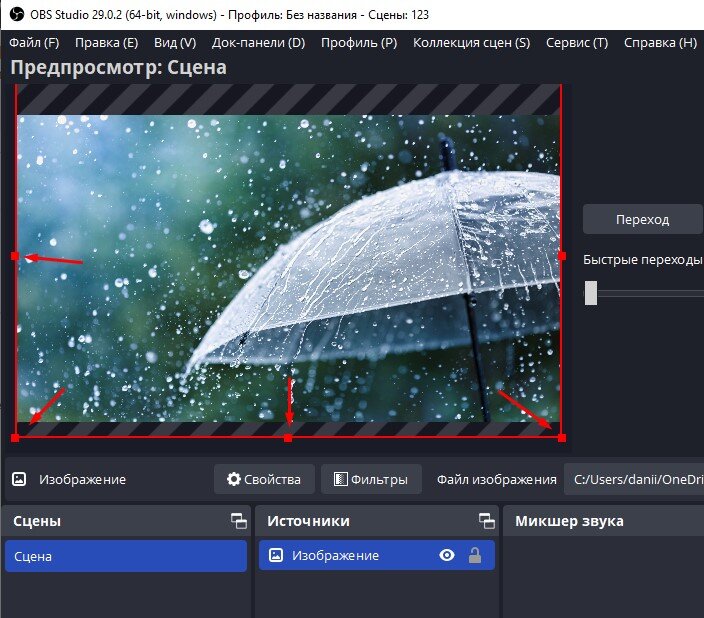Click the OBS Studio logo in title bar
This screenshot has height=618, width=704.
[x=17, y=14]
